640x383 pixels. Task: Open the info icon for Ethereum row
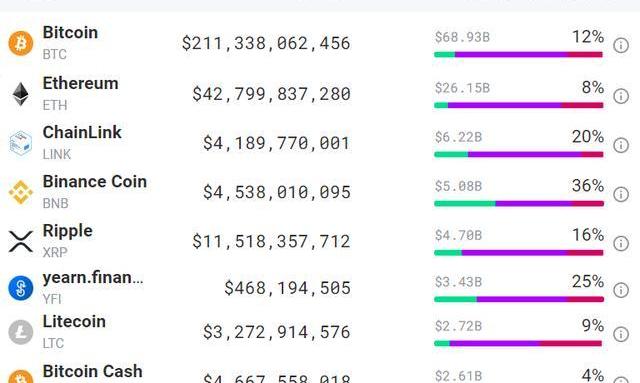(621, 96)
